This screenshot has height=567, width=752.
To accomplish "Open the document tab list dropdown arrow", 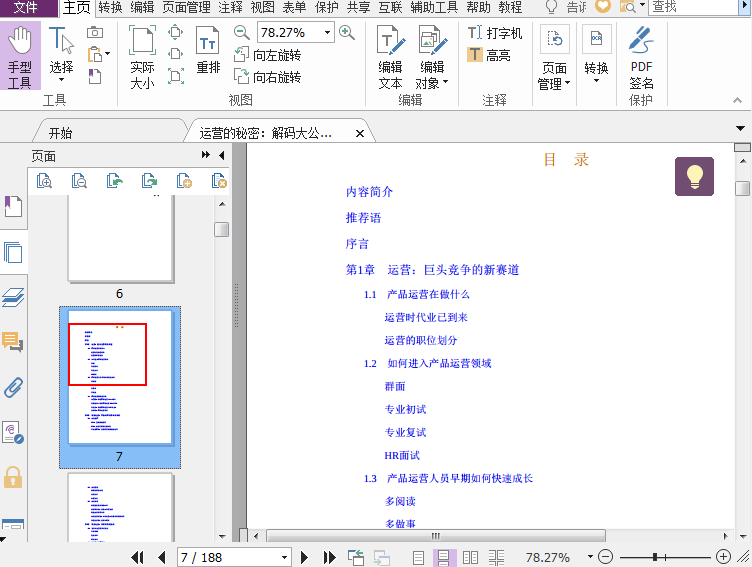I will click(x=740, y=129).
